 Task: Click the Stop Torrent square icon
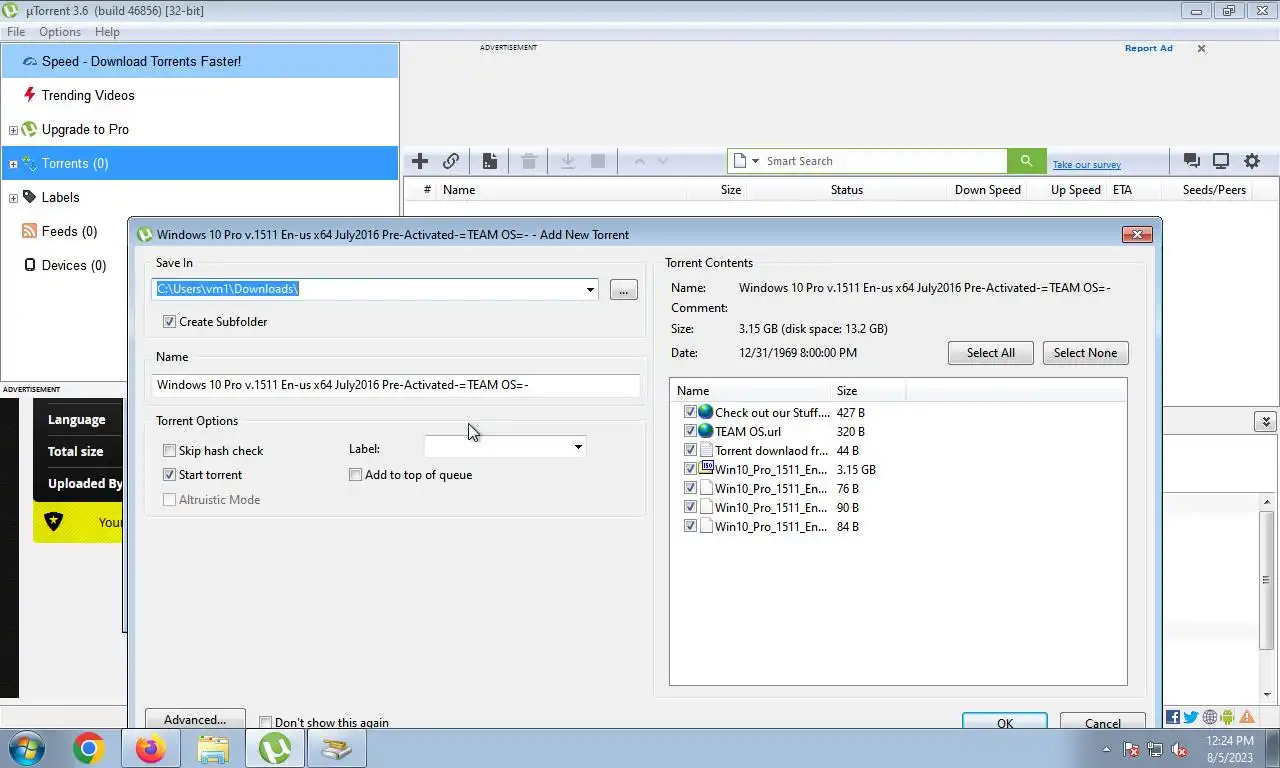tap(598, 161)
